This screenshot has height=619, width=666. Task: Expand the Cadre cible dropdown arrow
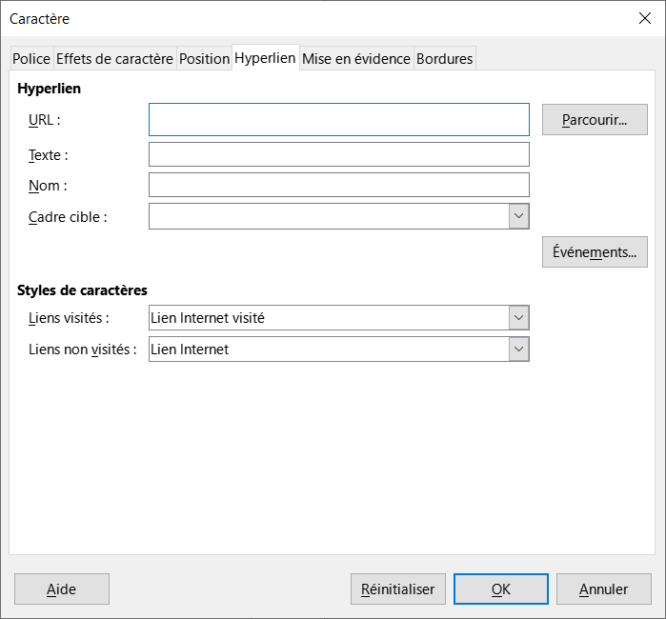point(519,216)
